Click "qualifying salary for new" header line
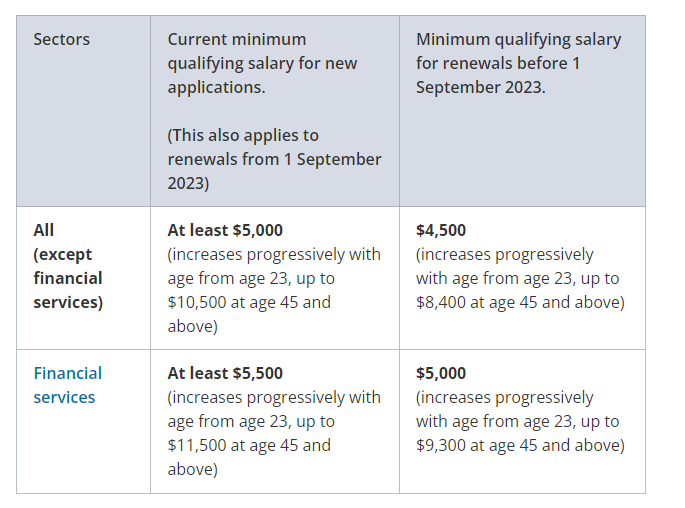The width and height of the screenshot is (685, 508). [262, 63]
